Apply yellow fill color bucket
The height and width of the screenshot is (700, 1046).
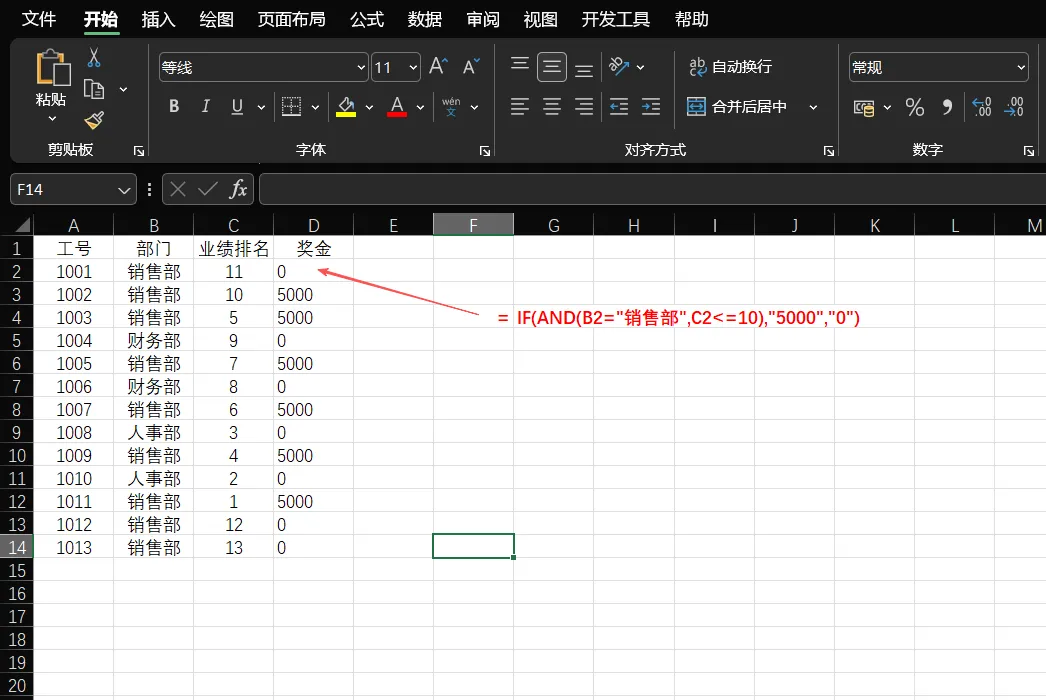(x=346, y=107)
